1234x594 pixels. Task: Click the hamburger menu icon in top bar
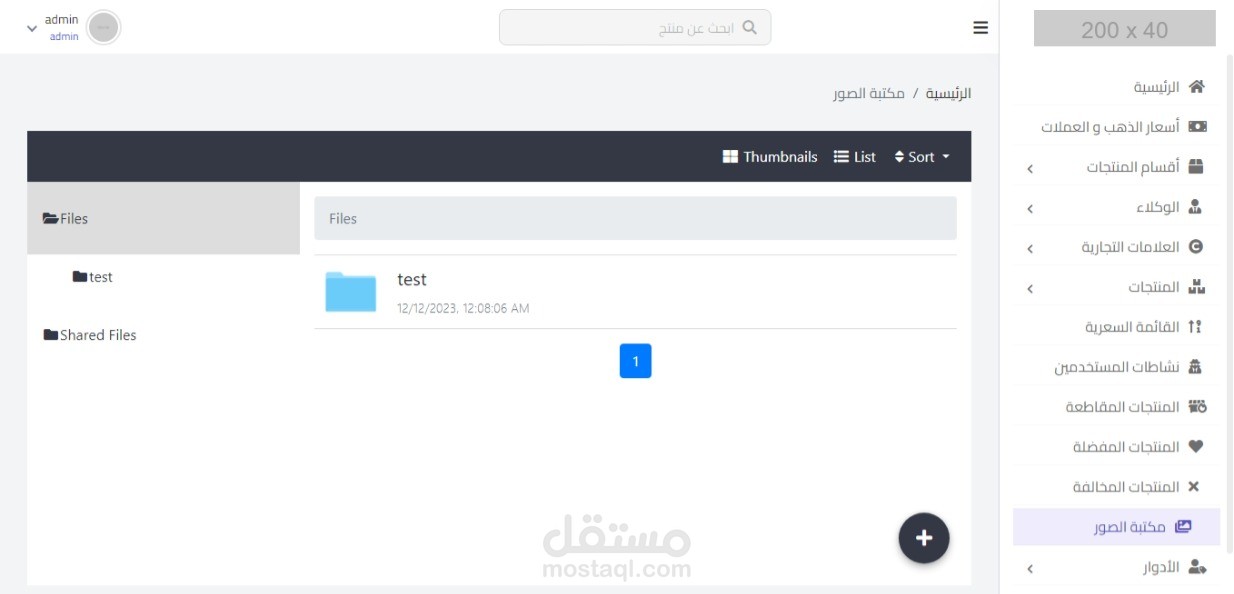(981, 28)
